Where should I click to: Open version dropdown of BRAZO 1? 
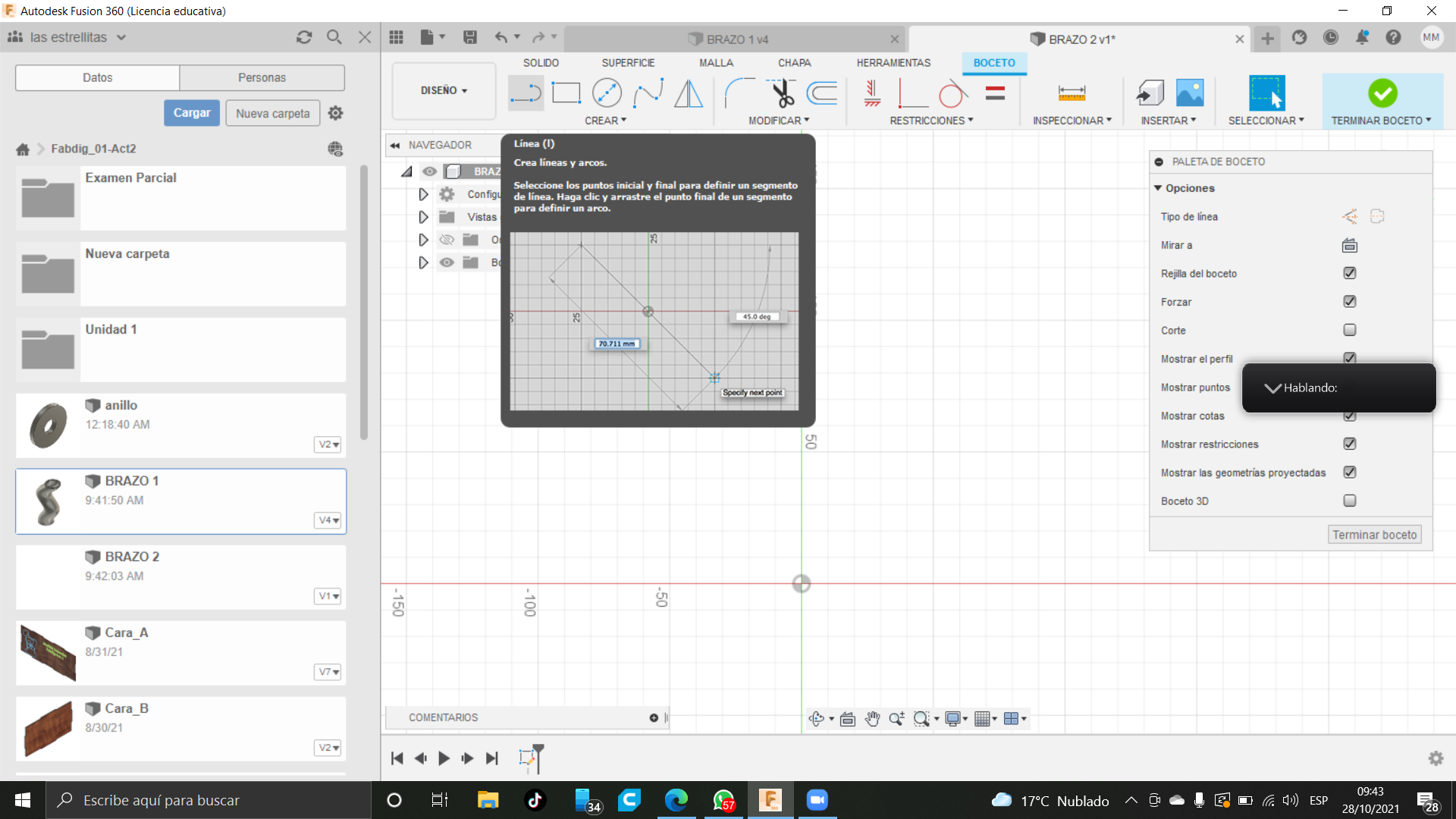(x=328, y=520)
